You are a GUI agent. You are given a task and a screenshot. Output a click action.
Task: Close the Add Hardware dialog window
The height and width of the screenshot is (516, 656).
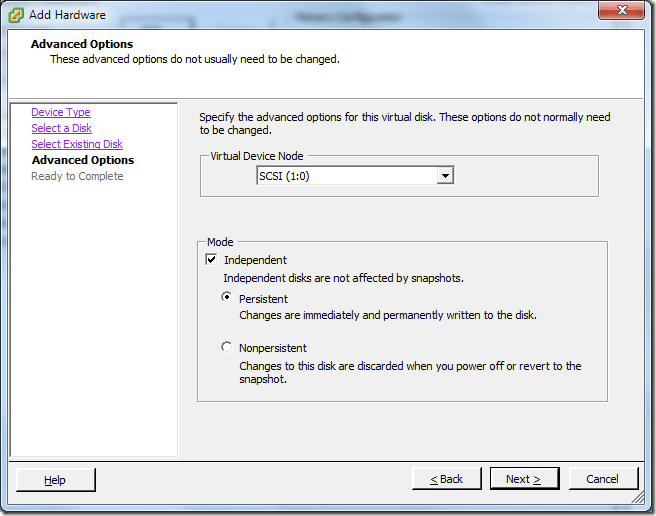[621, 10]
